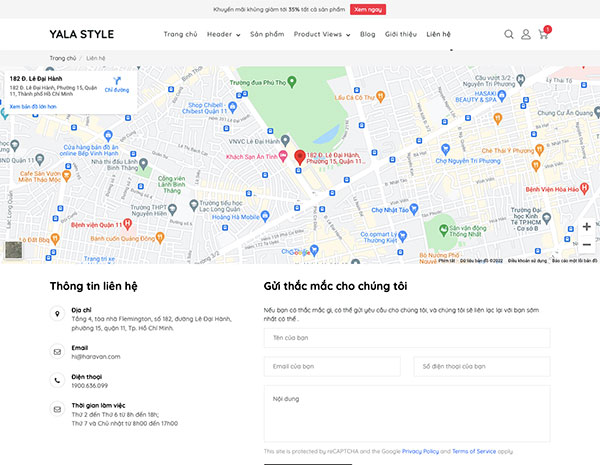The height and width of the screenshot is (465, 600).
Task: Select VNVC Lê Đại Hành marker
Action: 285,140
